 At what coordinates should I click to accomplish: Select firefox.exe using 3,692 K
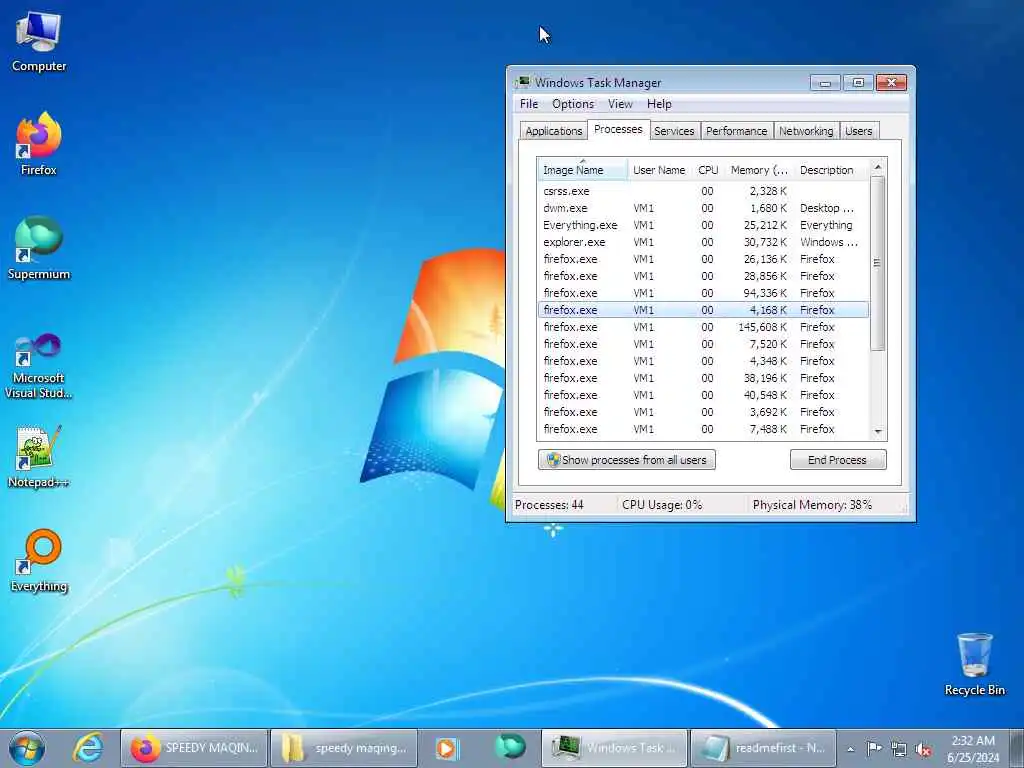[x=703, y=411]
